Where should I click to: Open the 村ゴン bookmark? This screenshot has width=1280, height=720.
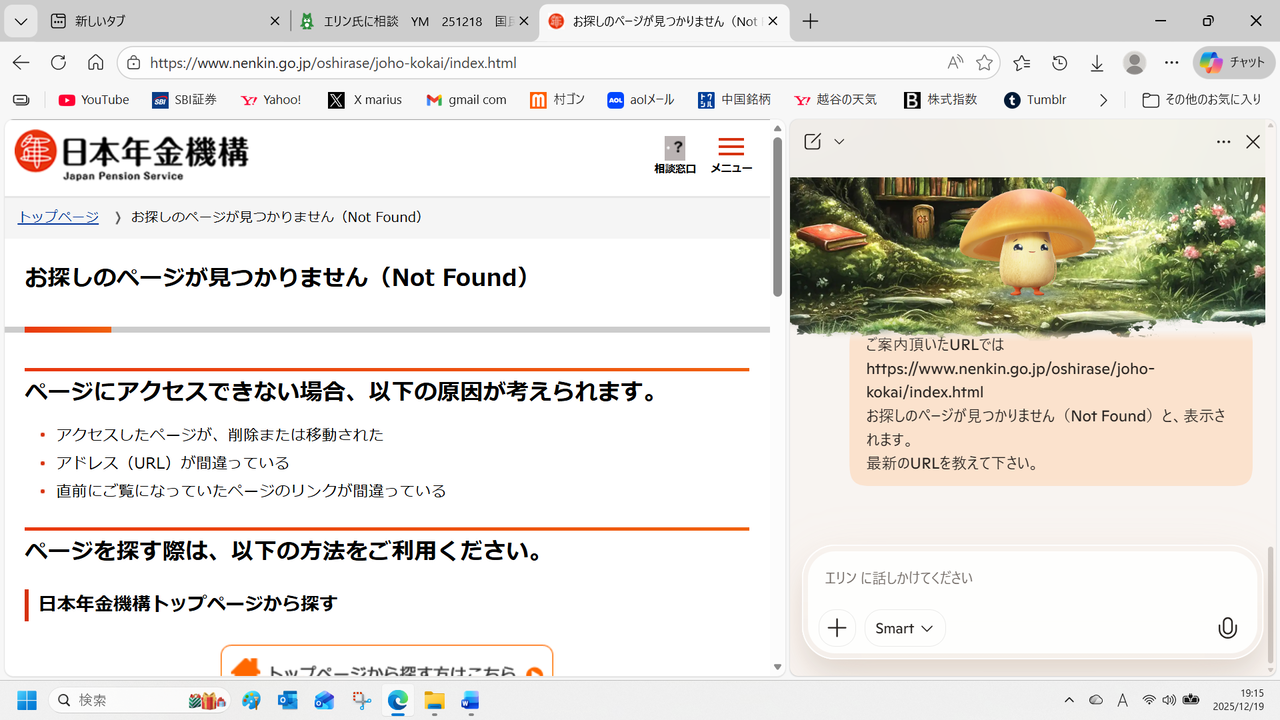557,100
